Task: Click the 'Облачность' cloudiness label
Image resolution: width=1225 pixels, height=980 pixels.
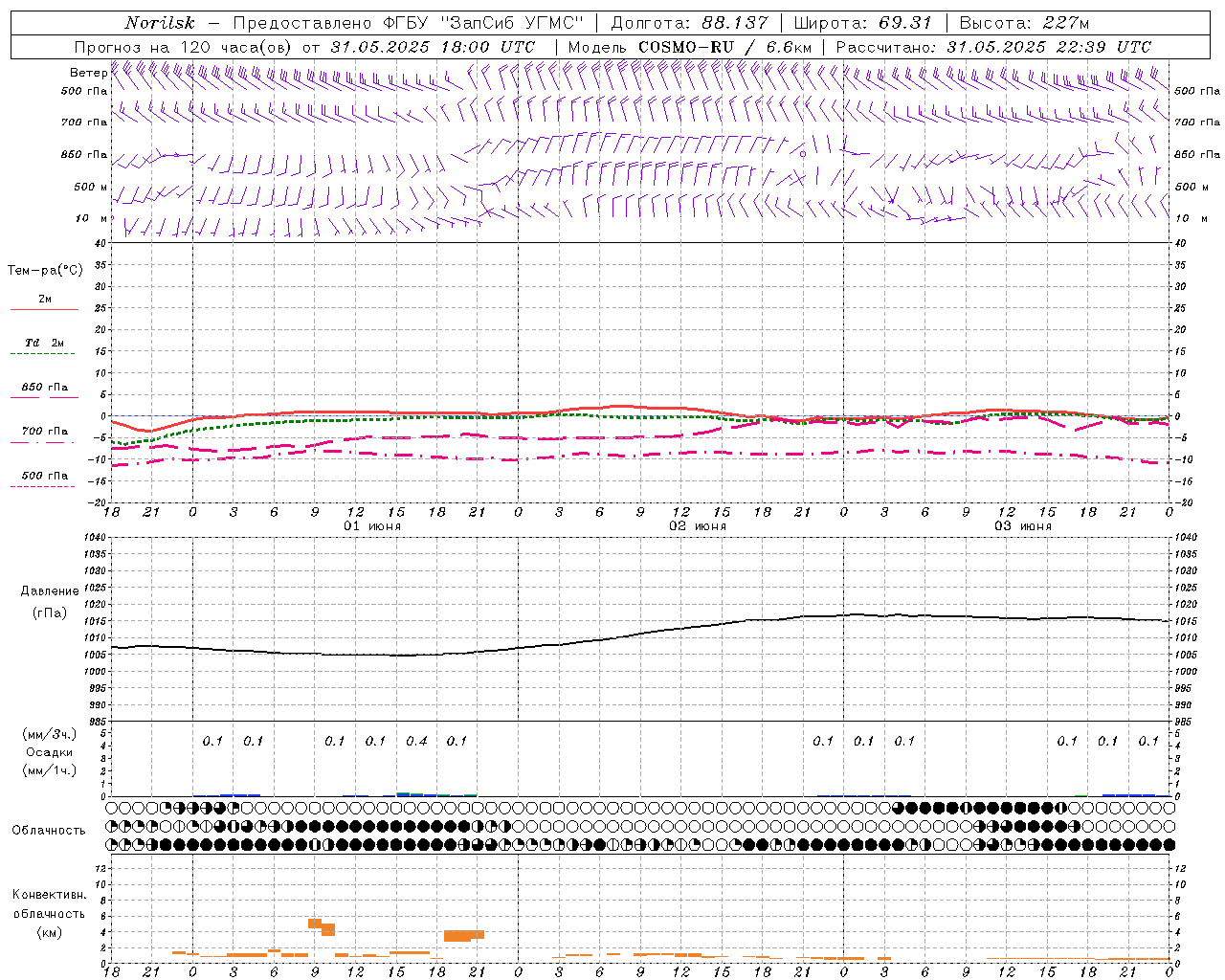Action: point(49,830)
